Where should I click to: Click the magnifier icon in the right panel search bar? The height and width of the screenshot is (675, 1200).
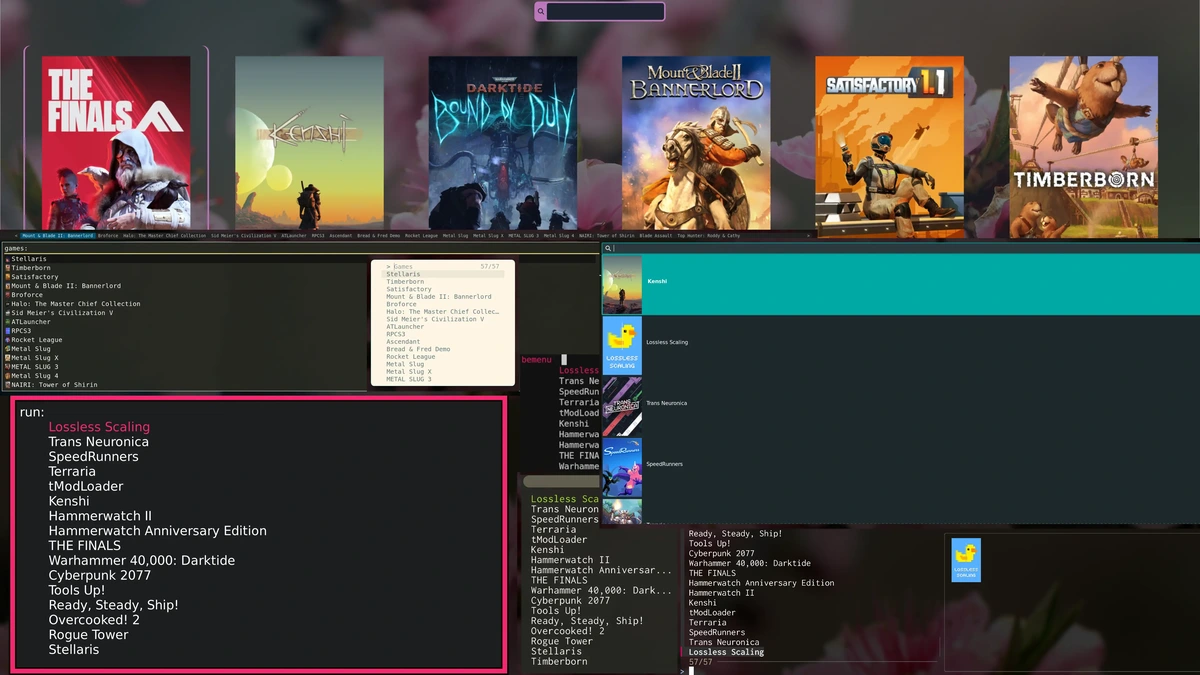tap(608, 247)
